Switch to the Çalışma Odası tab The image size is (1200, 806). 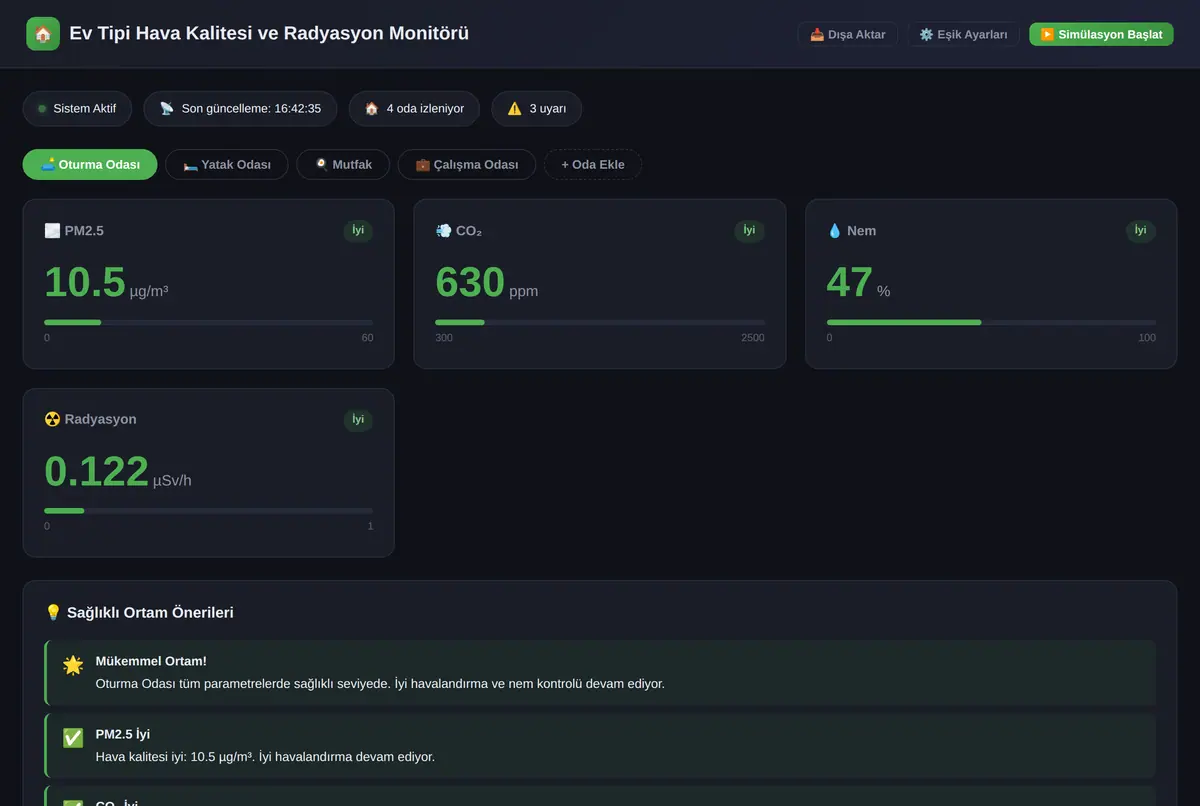(x=466, y=164)
